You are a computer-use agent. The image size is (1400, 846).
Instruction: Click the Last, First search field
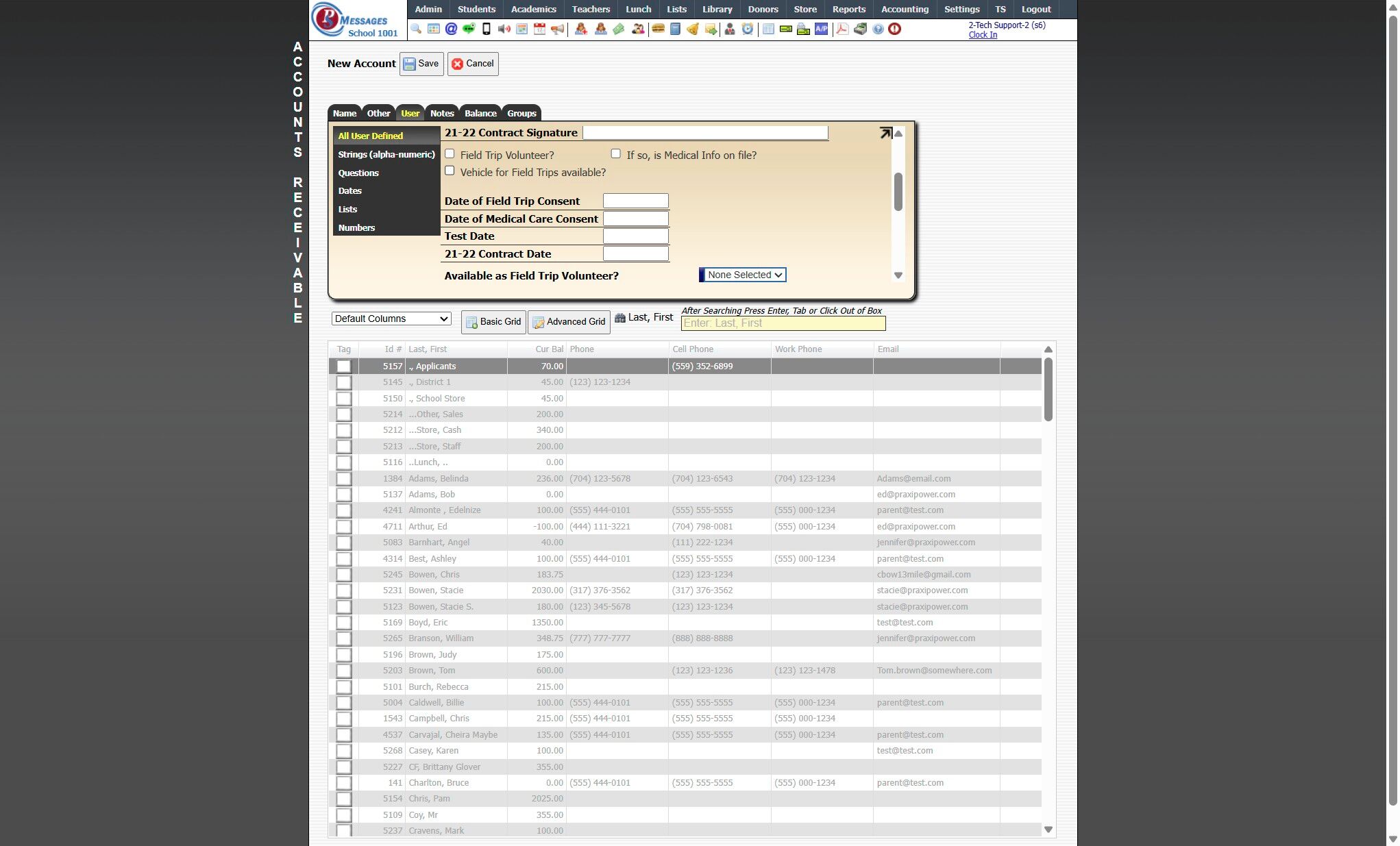point(783,323)
